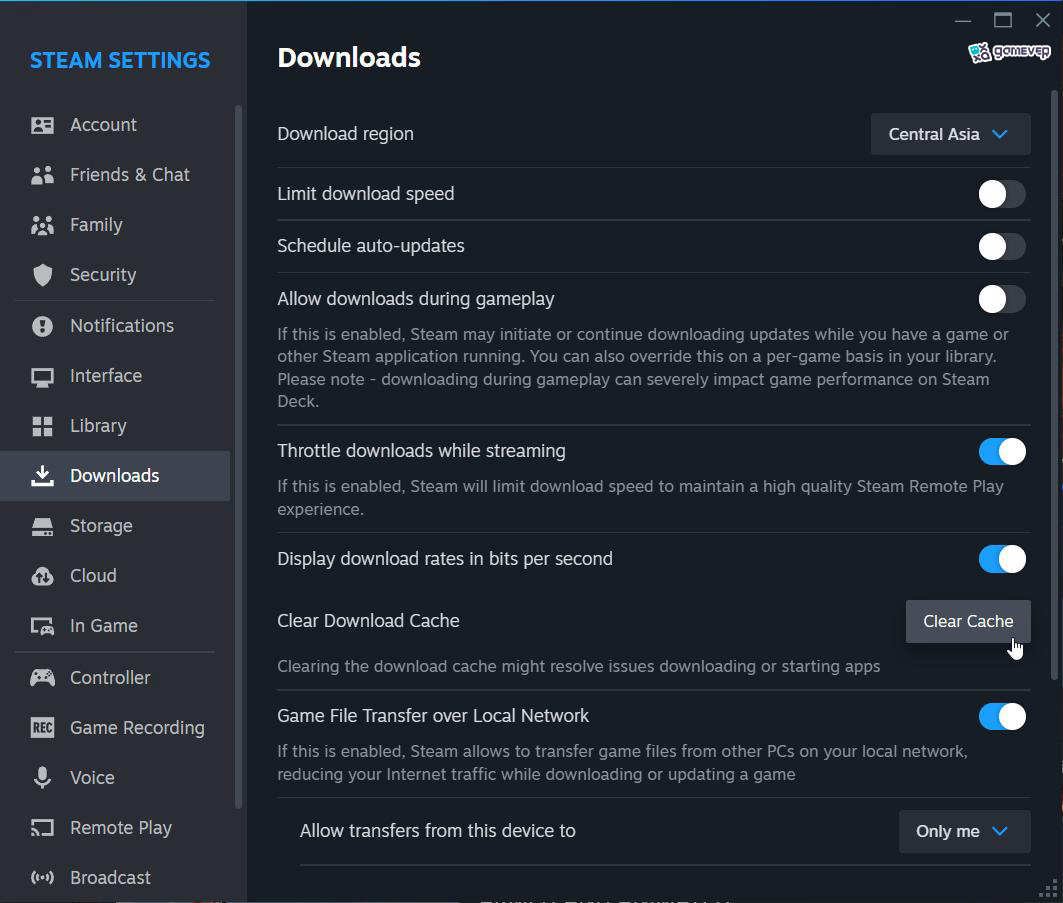
Task: Click the Account ID card icon
Action: (x=42, y=125)
